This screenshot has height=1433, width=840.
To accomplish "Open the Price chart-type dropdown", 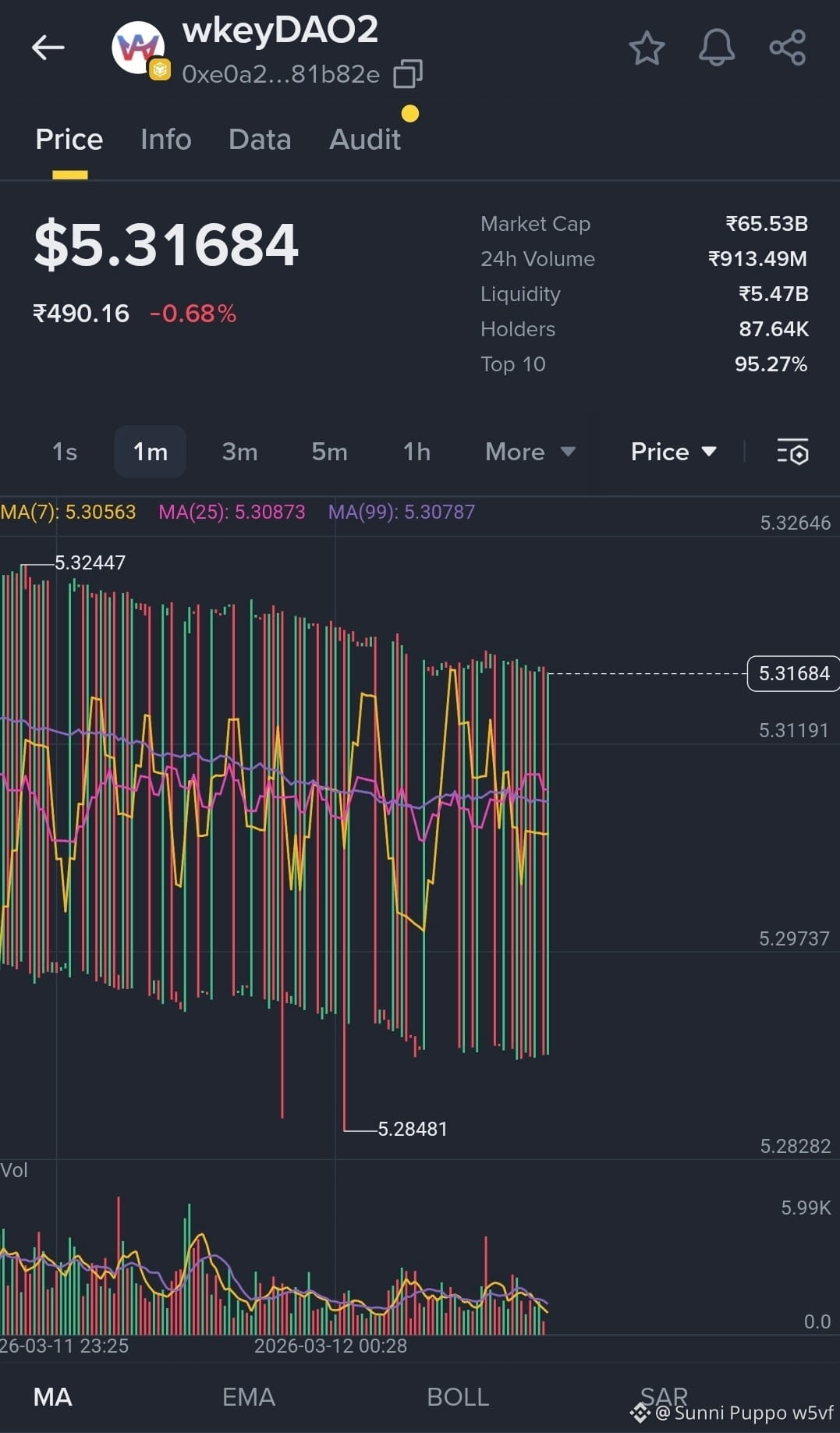I will [x=674, y=452].
